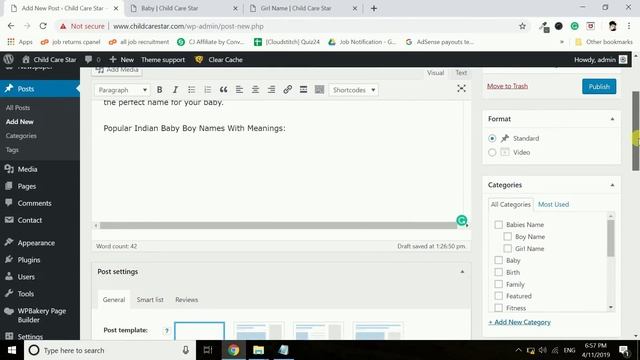This screenshot has height=360, width=640.
Task: Toggle bold formatting in editor toolbar
Action: tap(160, 90)
